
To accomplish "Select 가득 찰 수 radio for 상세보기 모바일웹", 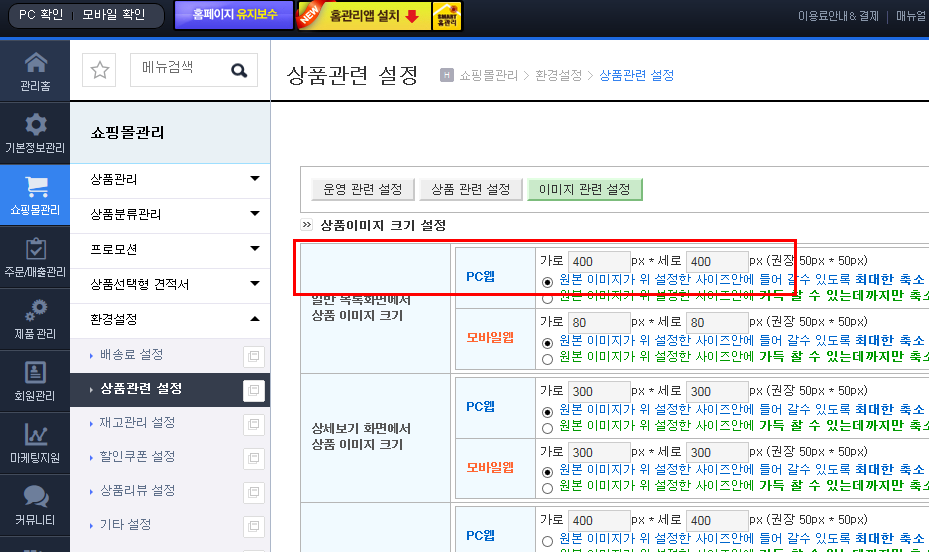I will click(547, 488).
